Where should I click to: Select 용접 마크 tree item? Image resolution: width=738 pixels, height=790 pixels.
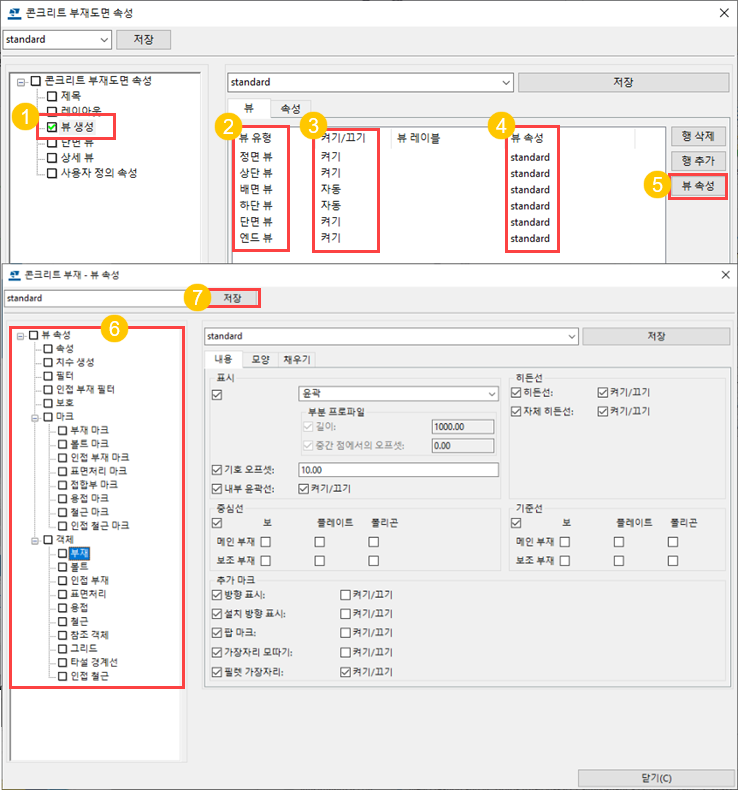click(89, 498)
